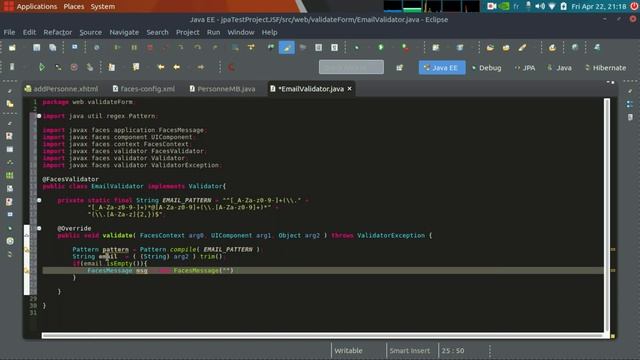640x360 pixels.
Task: Click the Open Perspective icon
Action: tap(399, 68)
